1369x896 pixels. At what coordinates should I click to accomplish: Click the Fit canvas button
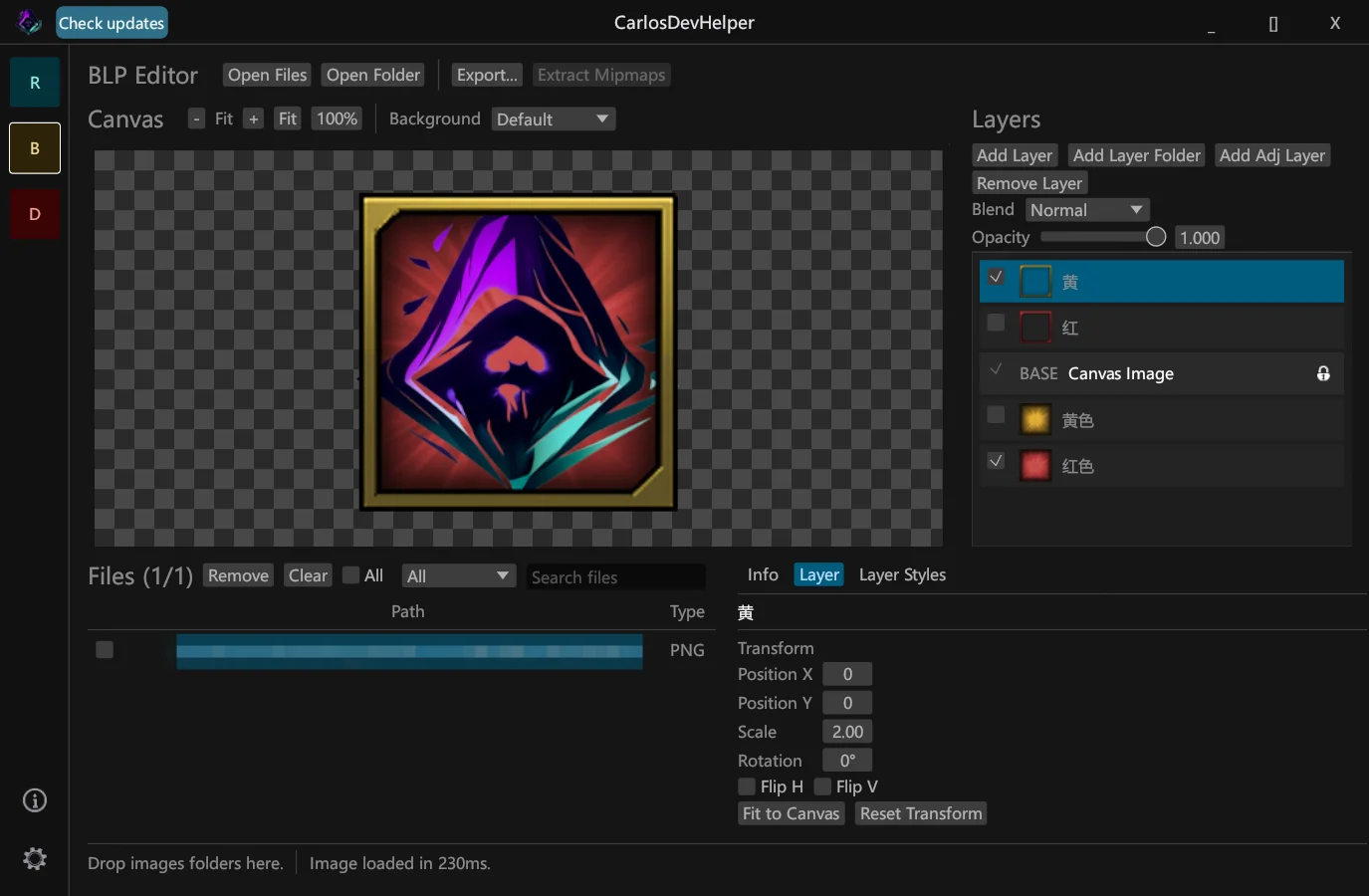pos(288,119)
